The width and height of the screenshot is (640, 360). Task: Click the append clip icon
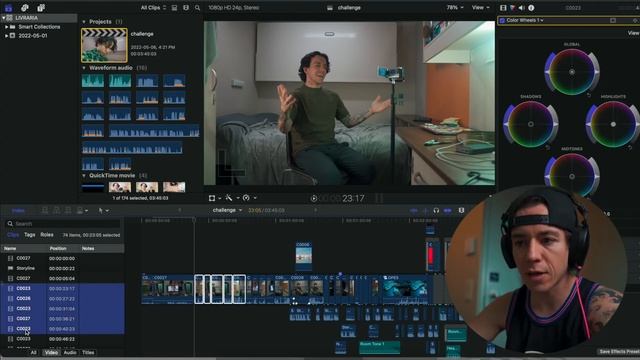(x=68, y=210)
